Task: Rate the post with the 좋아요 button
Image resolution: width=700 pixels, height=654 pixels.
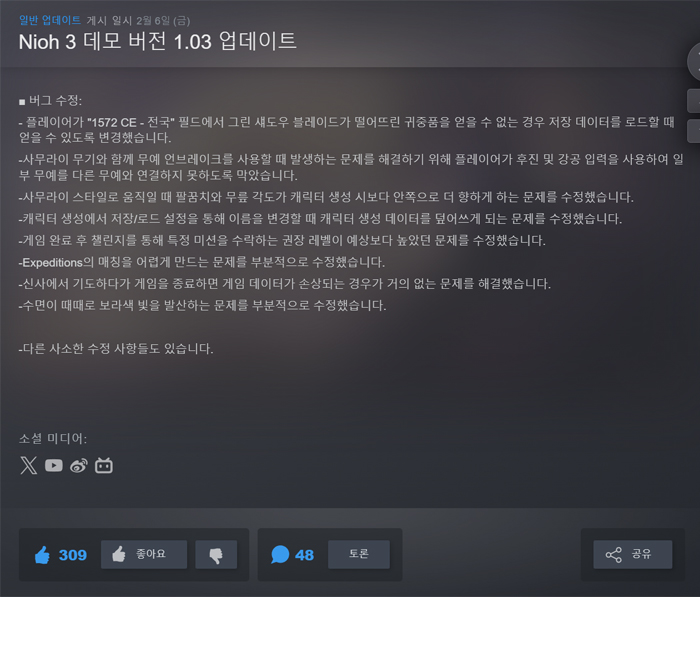Action: pos(144,554)
